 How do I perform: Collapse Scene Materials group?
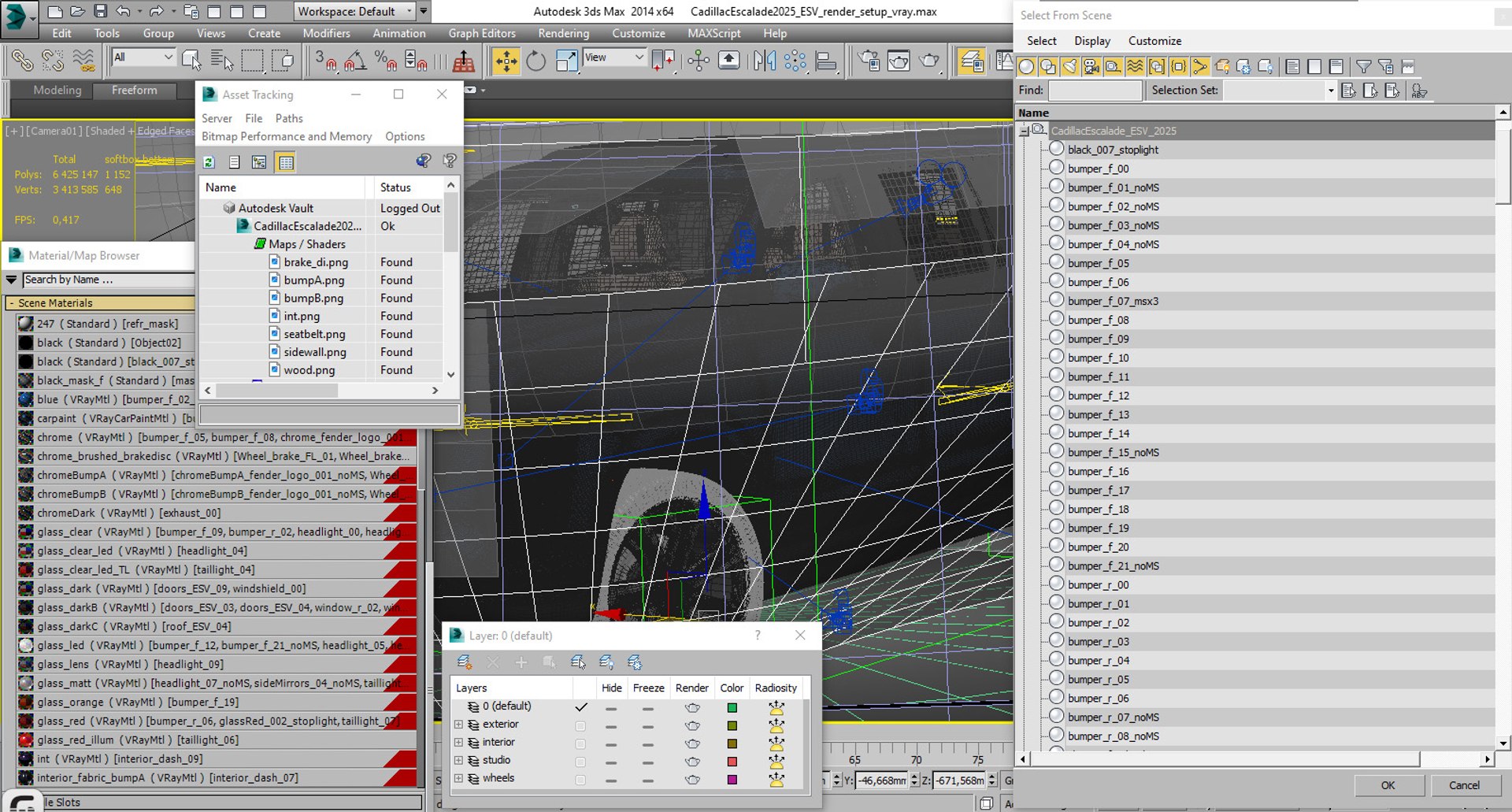pos(12,303)
